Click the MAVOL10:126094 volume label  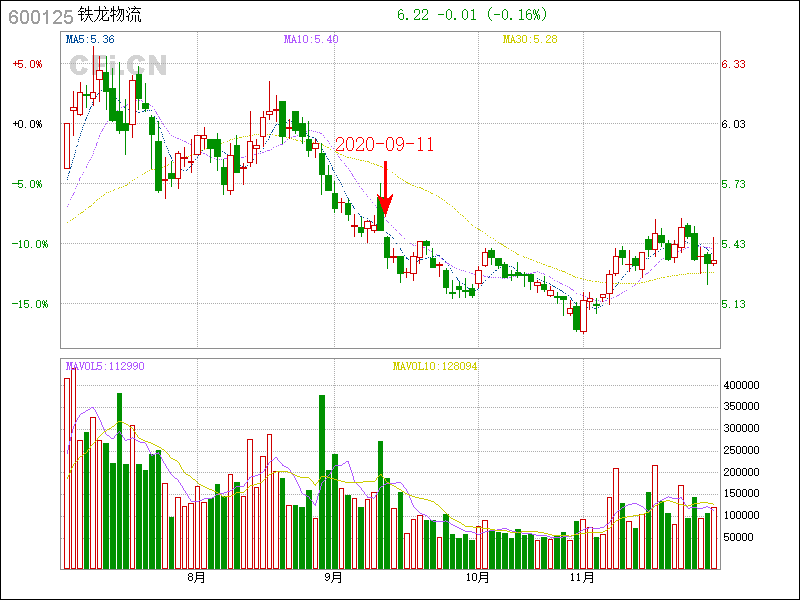(435, 367)
